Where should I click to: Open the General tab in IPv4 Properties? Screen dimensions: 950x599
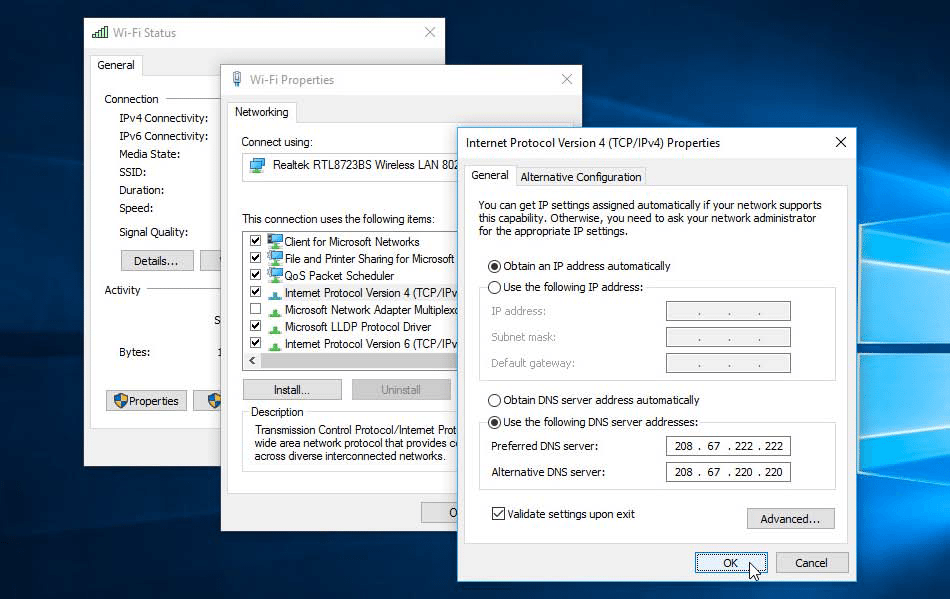(490, 176)
